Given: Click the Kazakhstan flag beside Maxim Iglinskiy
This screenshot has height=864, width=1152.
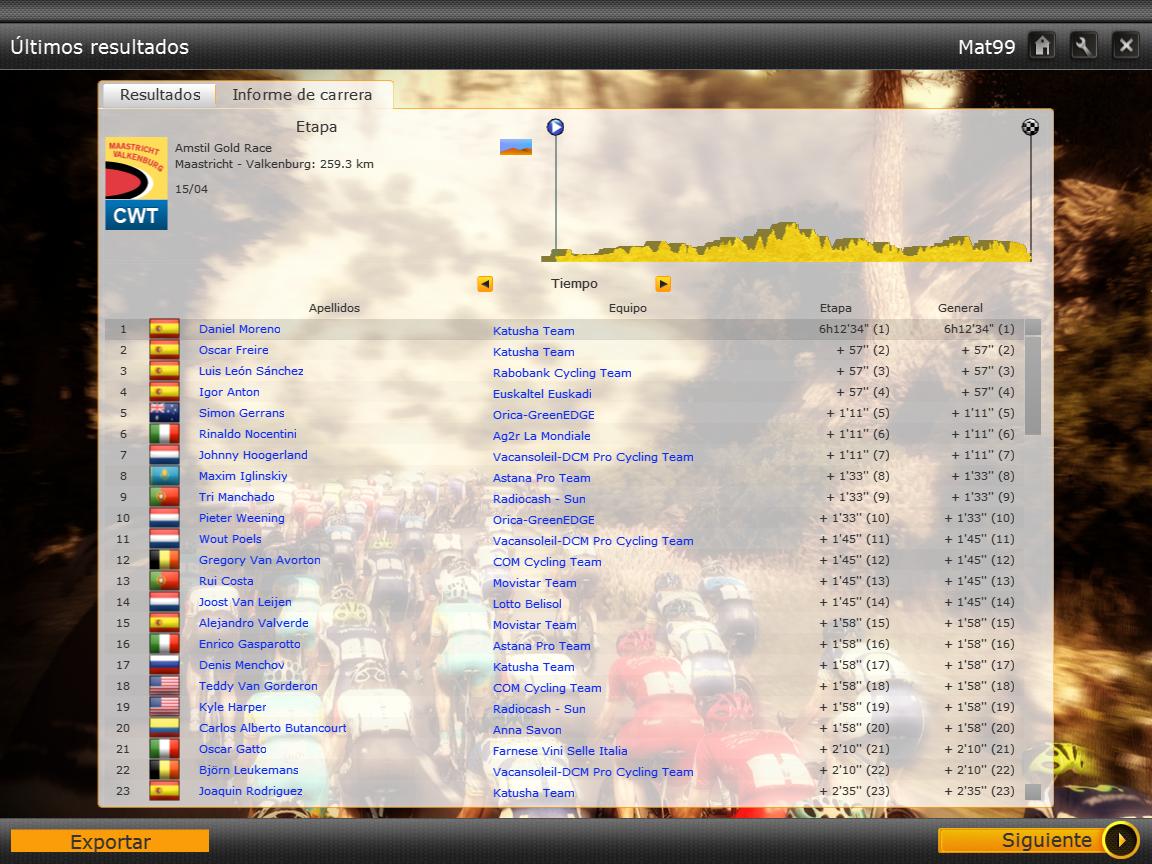Looking at the screenshot, I should point(164,476).
